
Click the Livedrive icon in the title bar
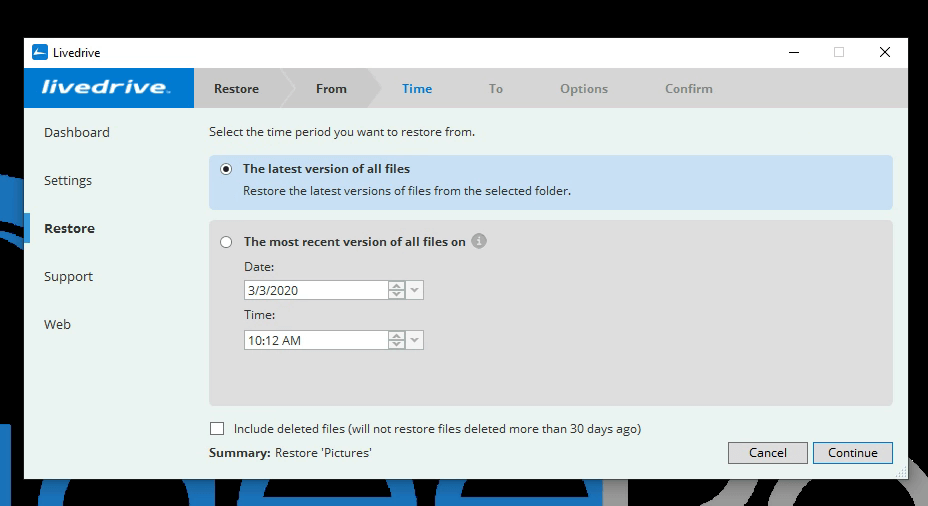coord(40,53)
